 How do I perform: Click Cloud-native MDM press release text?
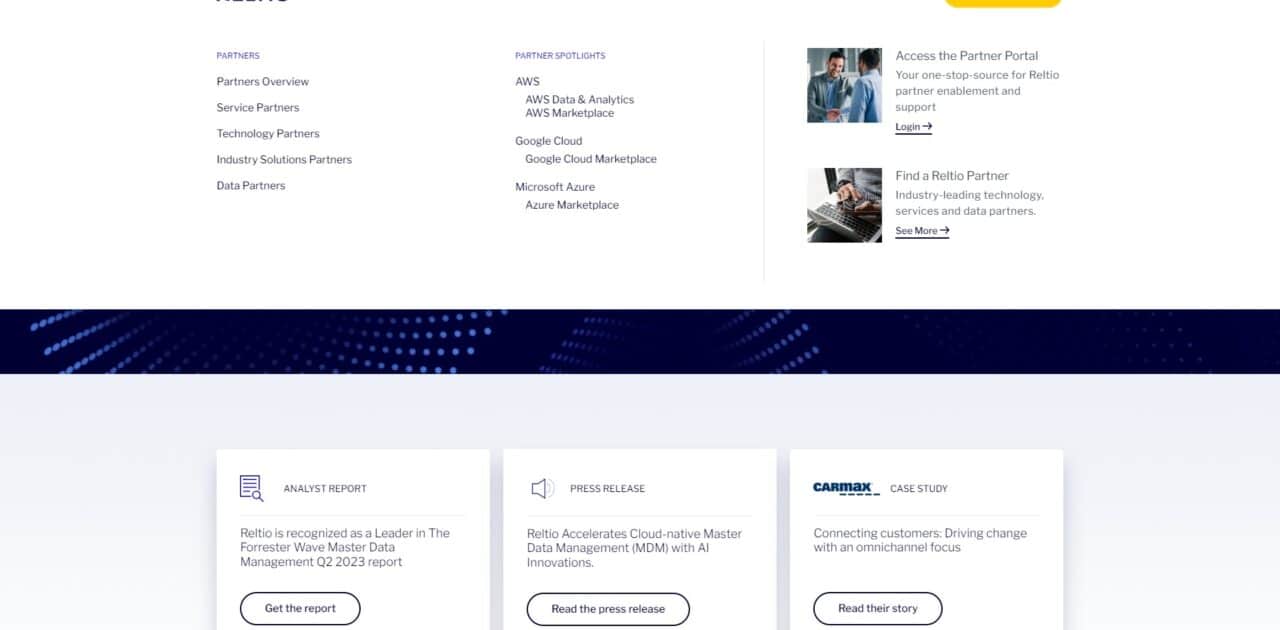coord(634,548)
